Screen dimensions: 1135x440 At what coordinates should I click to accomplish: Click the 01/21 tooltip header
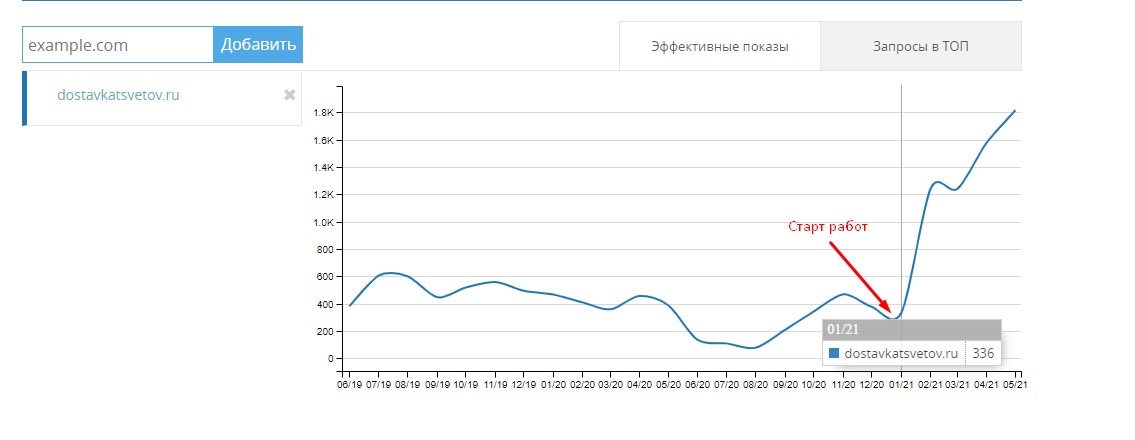[911, 329]
